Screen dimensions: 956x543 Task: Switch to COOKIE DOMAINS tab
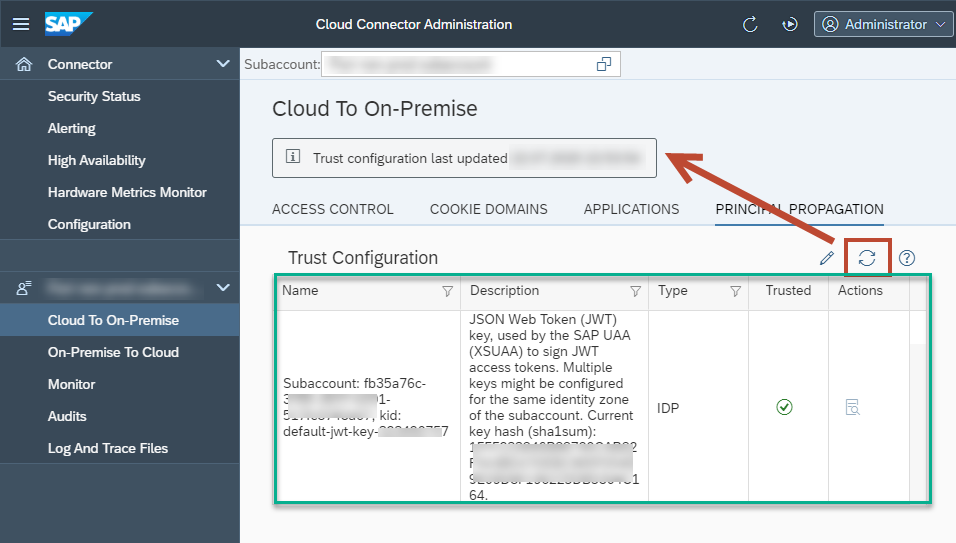pyautogui.click(x=488, y=209)
